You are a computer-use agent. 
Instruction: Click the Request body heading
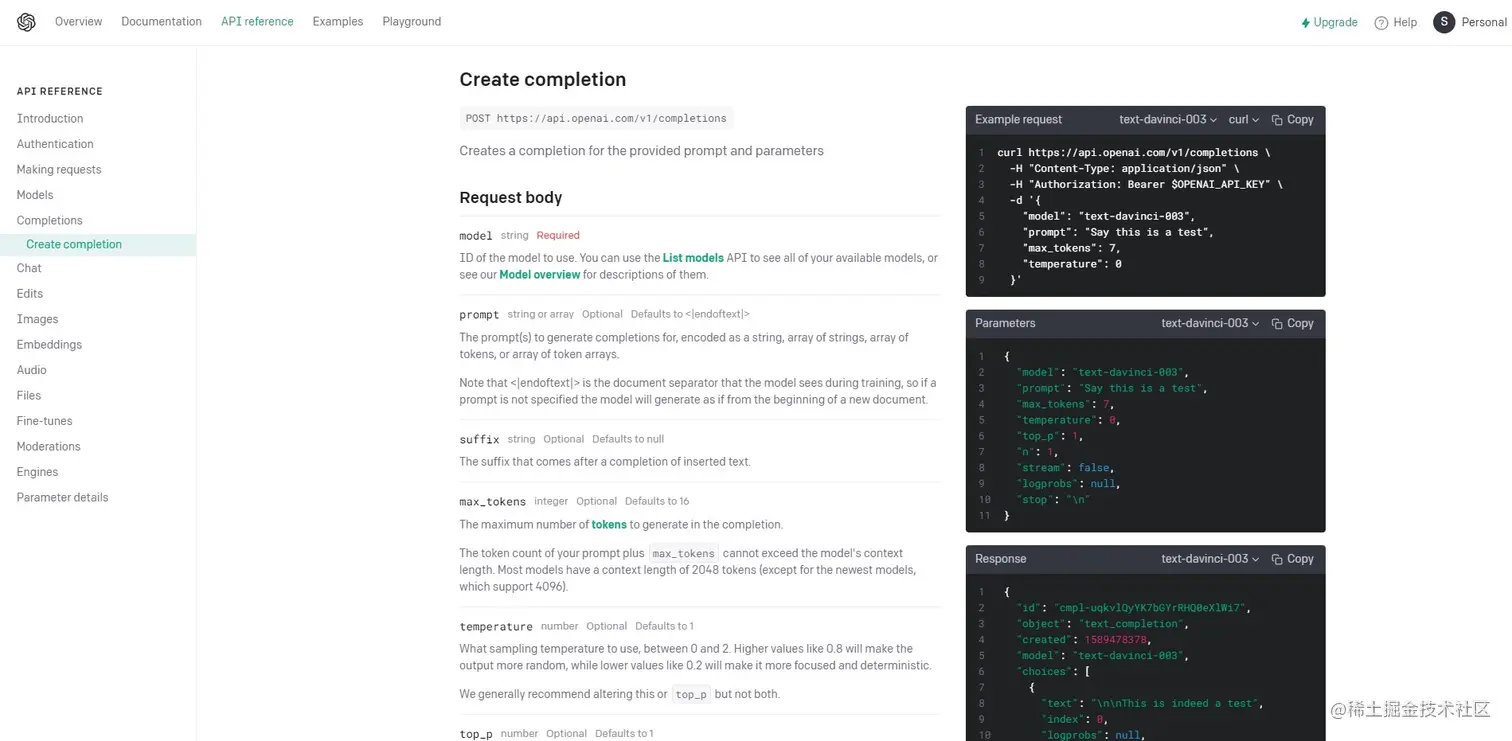coord(511,198)
